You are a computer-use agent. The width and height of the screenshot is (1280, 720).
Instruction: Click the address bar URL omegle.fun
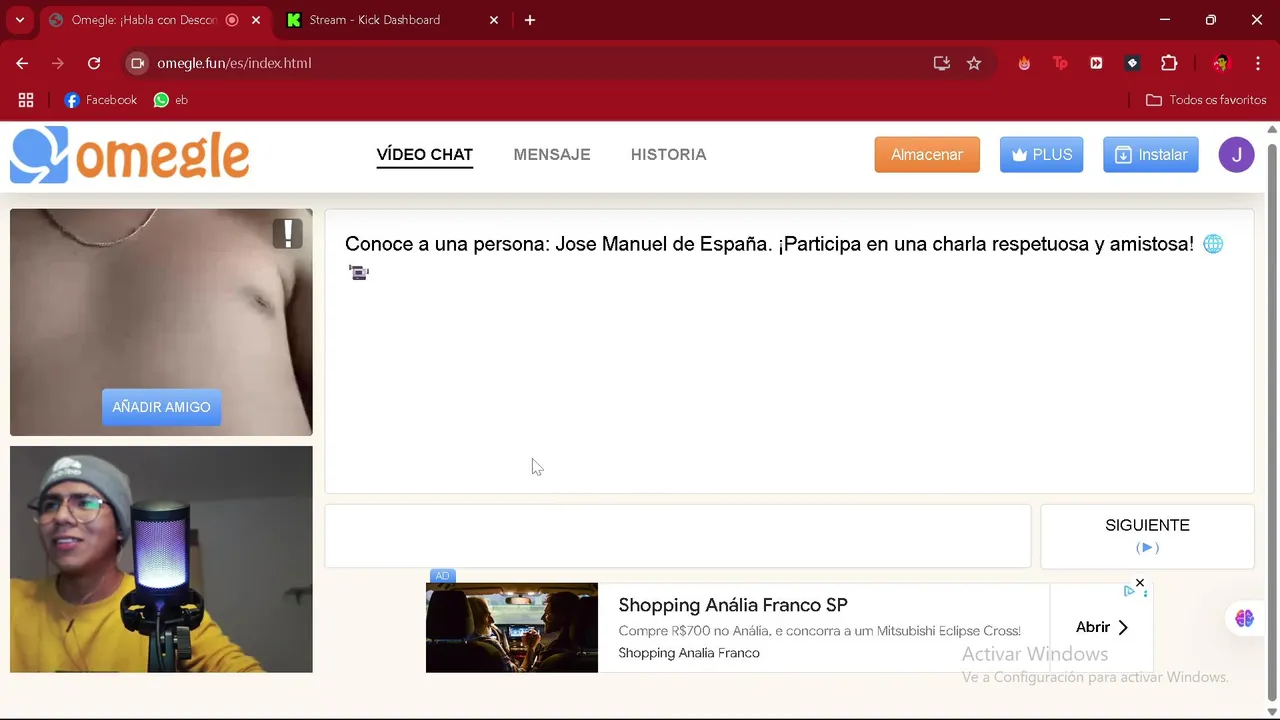[234, 63]
